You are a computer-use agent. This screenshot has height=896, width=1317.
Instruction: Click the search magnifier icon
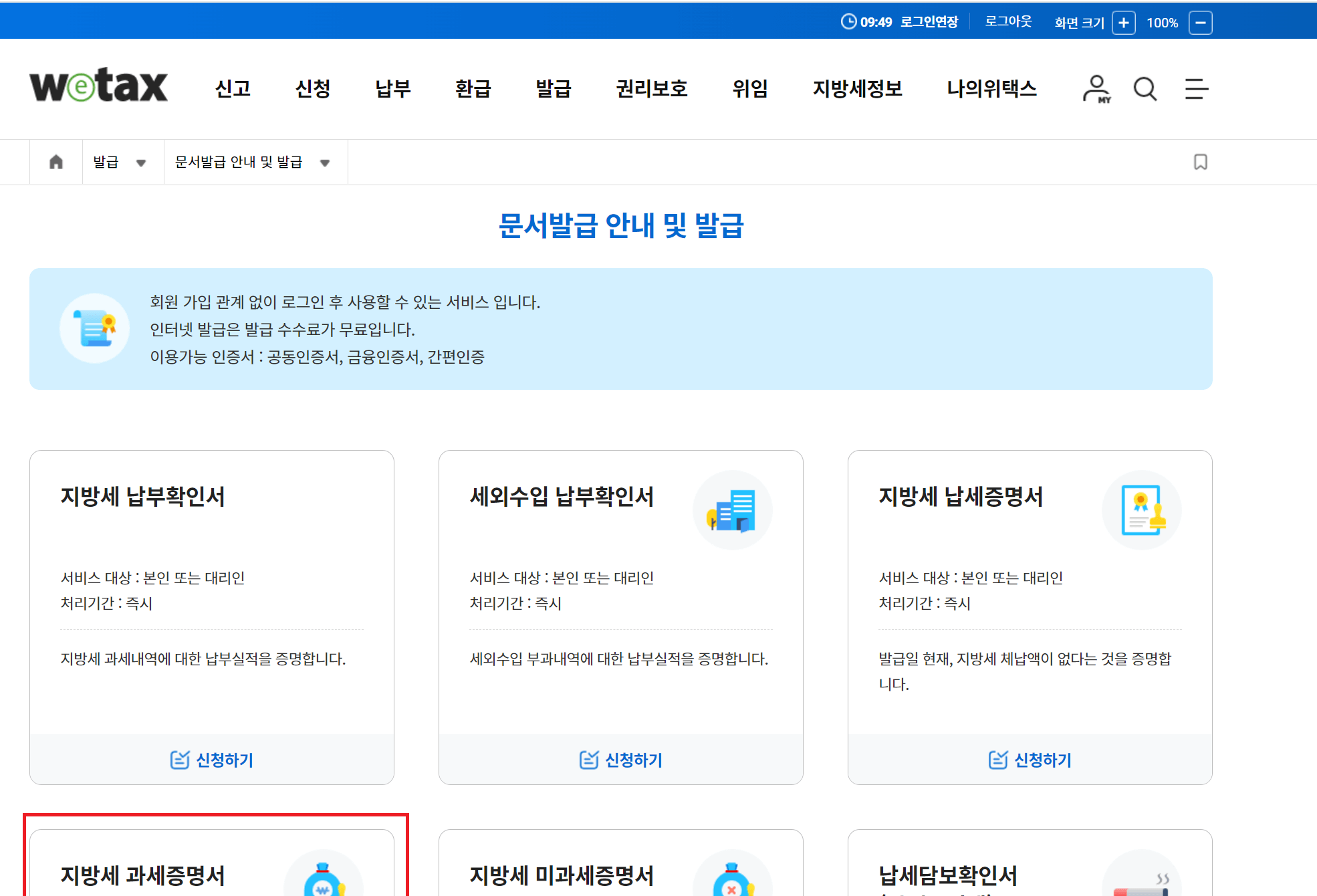click(1145, 89)
